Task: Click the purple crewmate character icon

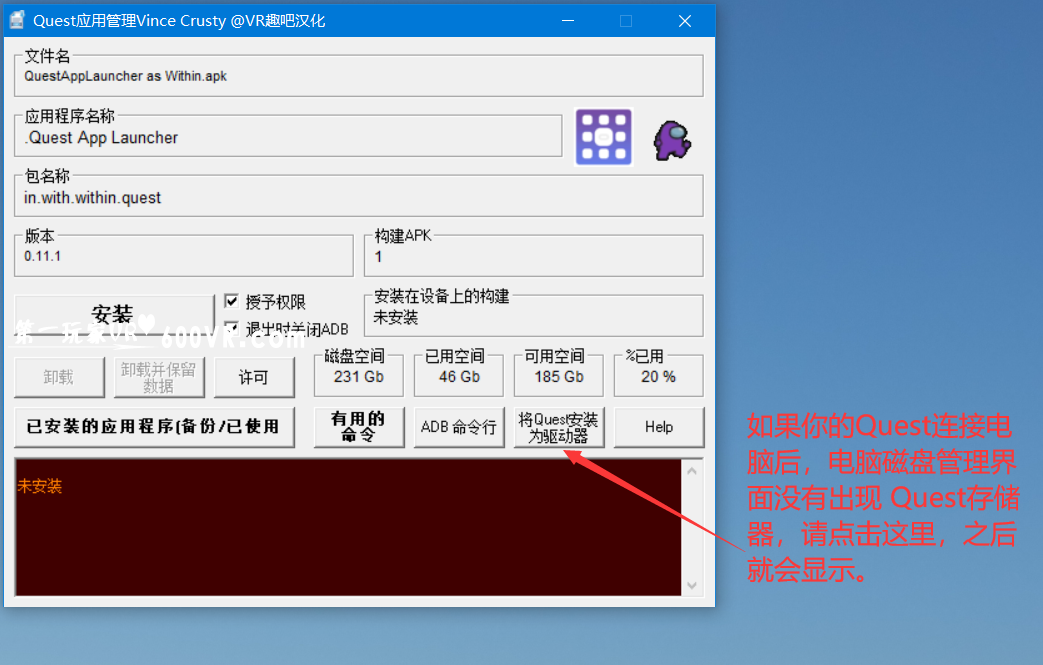Action: tap(672, 140)
